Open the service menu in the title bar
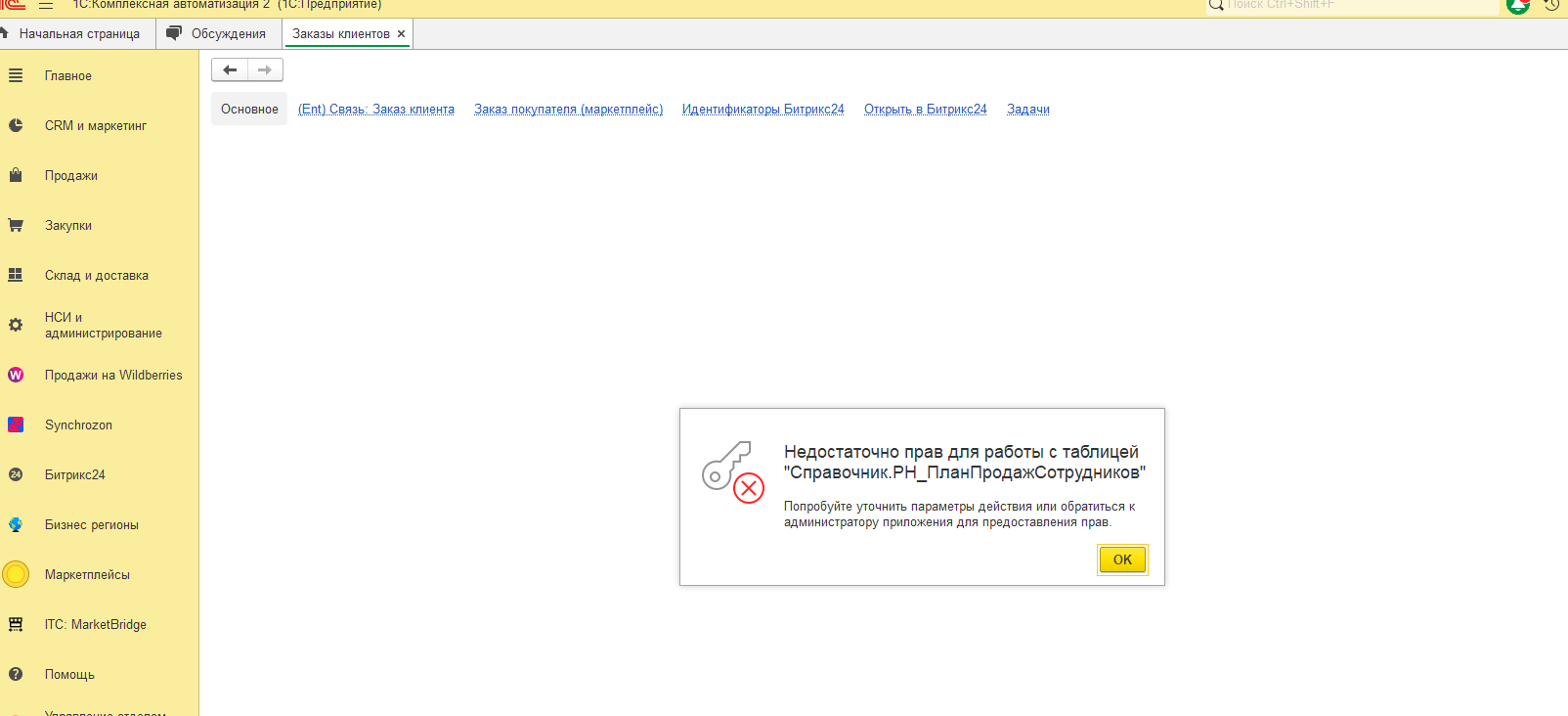1568x716 pixels. tap(46, 5)
